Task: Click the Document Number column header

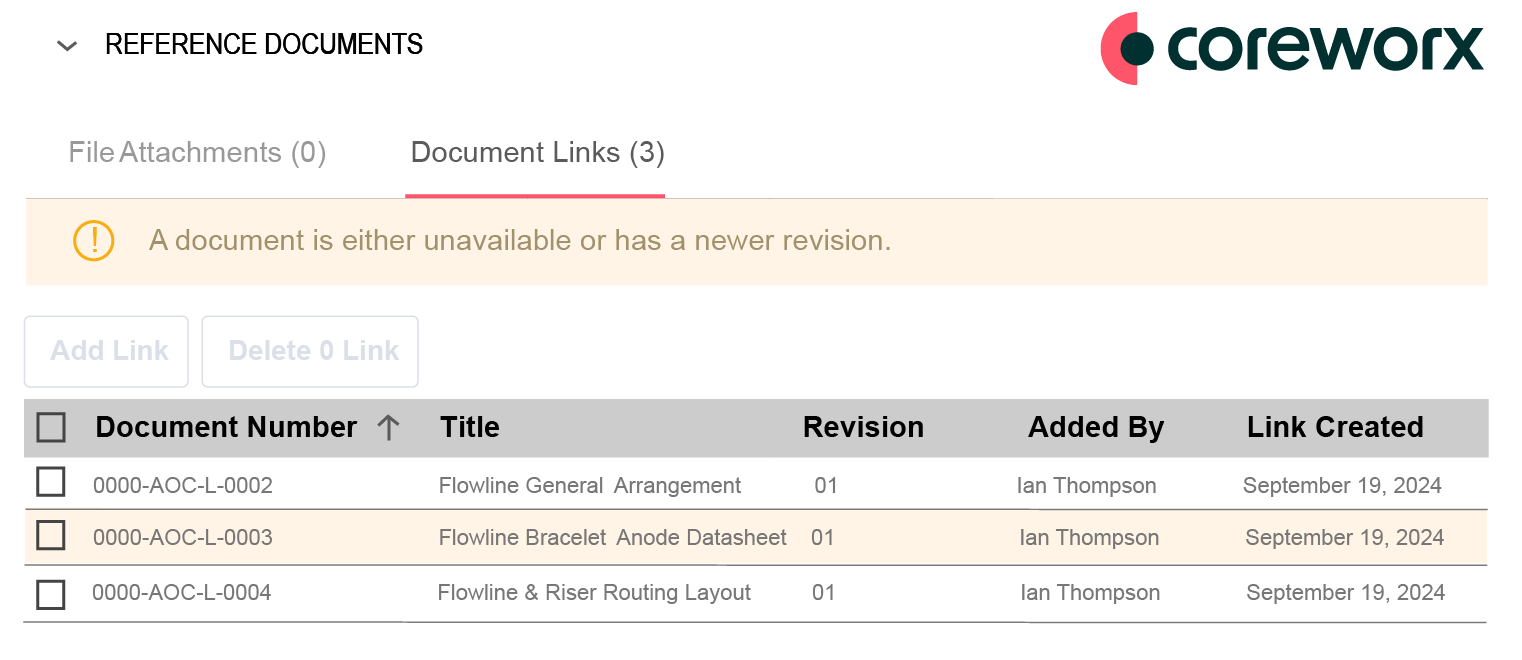Action: [225, 427]
